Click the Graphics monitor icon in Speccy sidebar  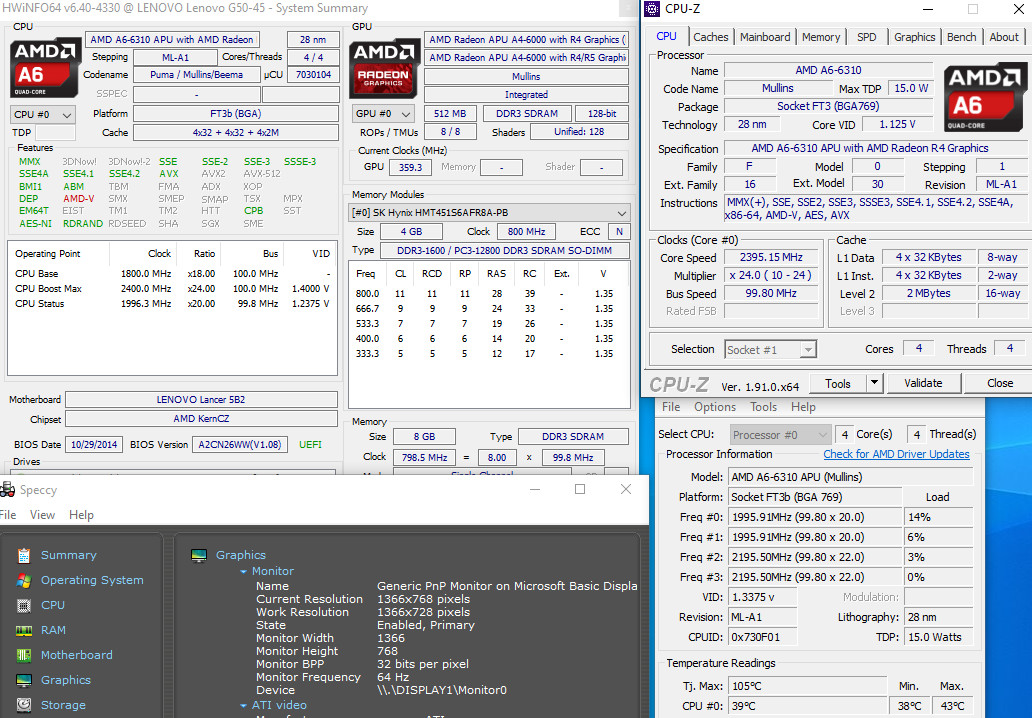point(24,680)
